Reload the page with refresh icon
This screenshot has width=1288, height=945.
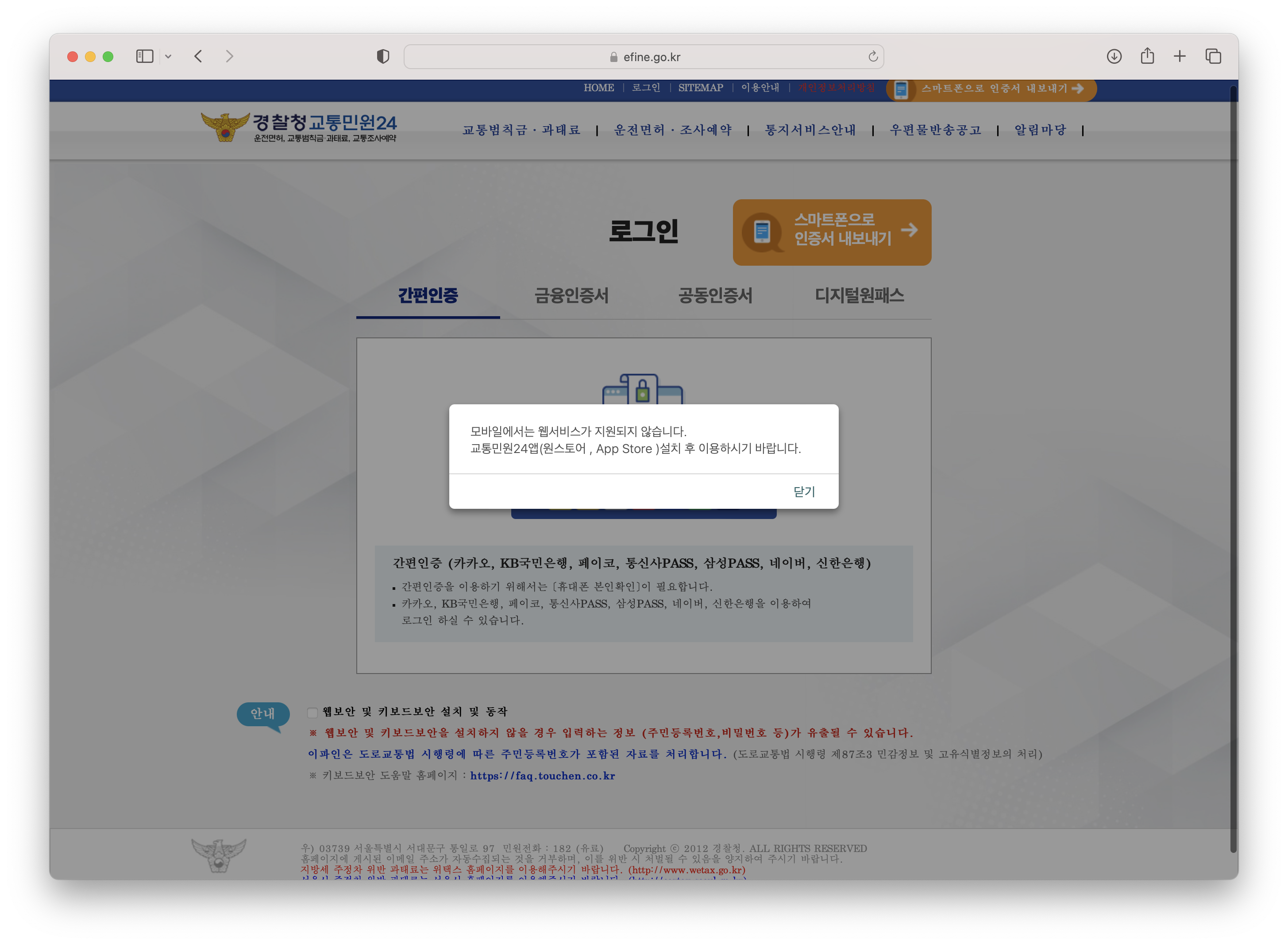[x=872, y=56]
